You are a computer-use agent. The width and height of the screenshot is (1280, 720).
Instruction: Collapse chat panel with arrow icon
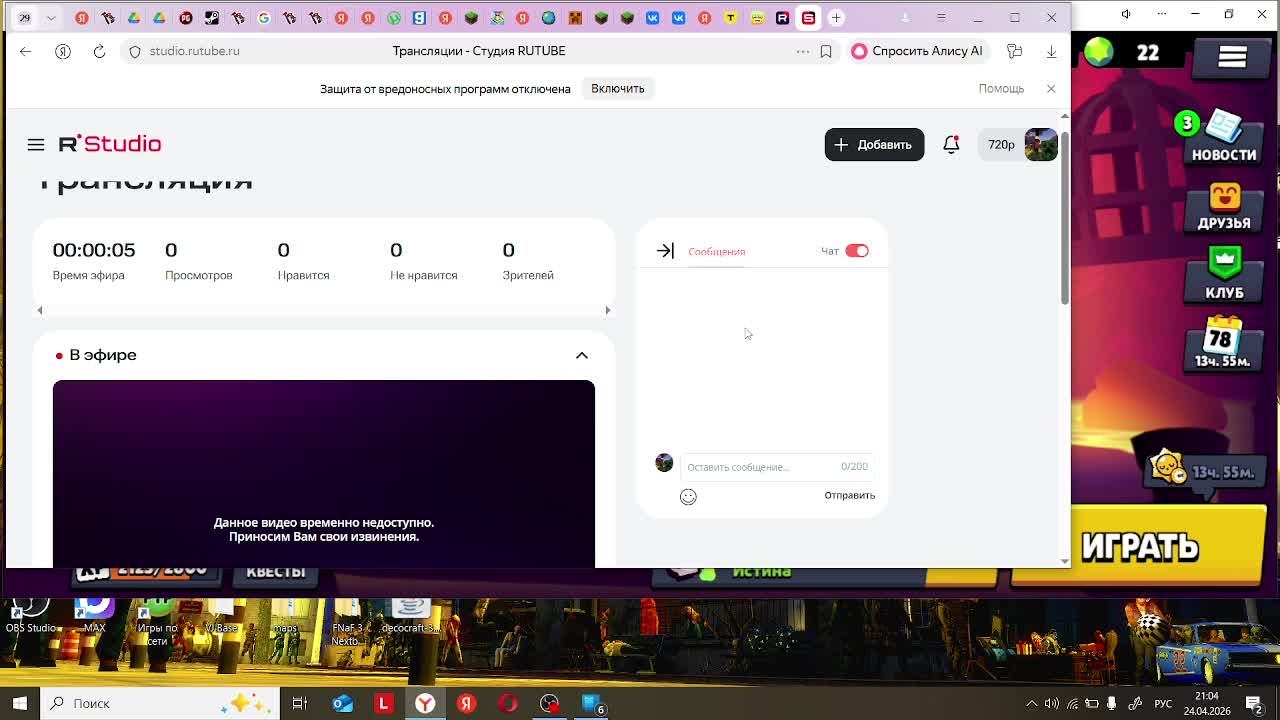665,251
